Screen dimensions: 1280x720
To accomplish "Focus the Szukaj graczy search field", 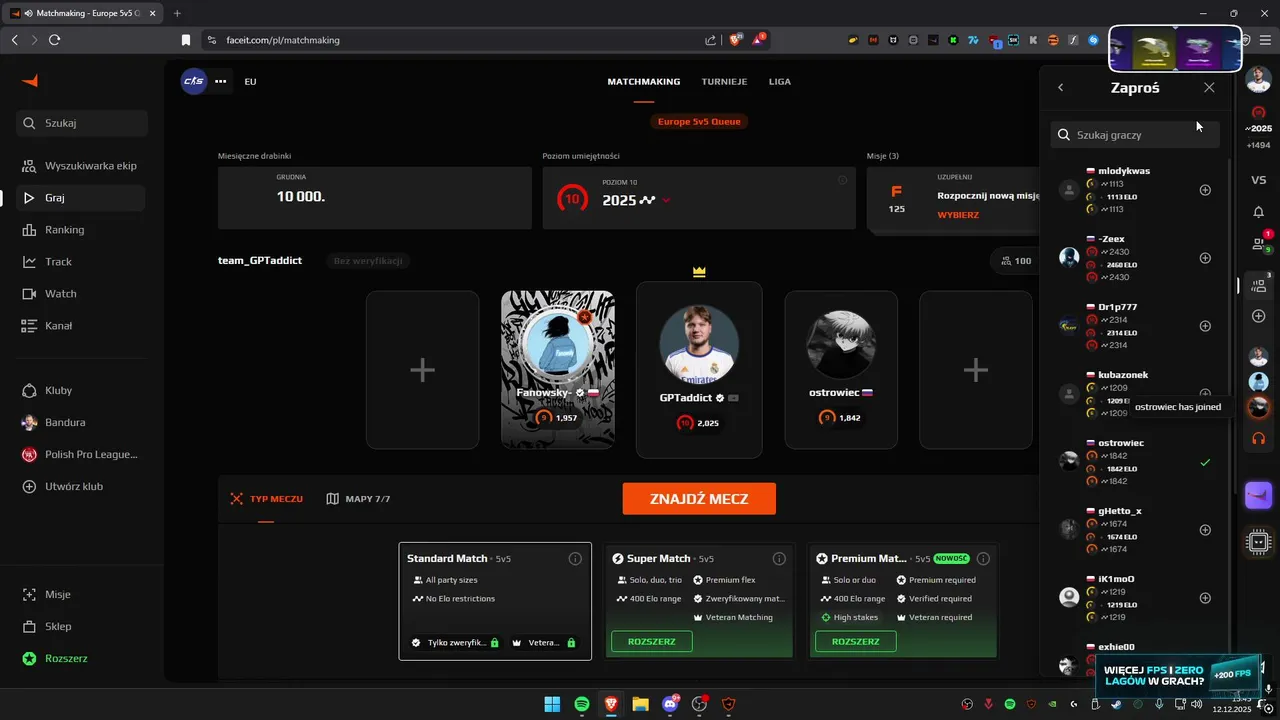I will click(x=1134, y=135).
